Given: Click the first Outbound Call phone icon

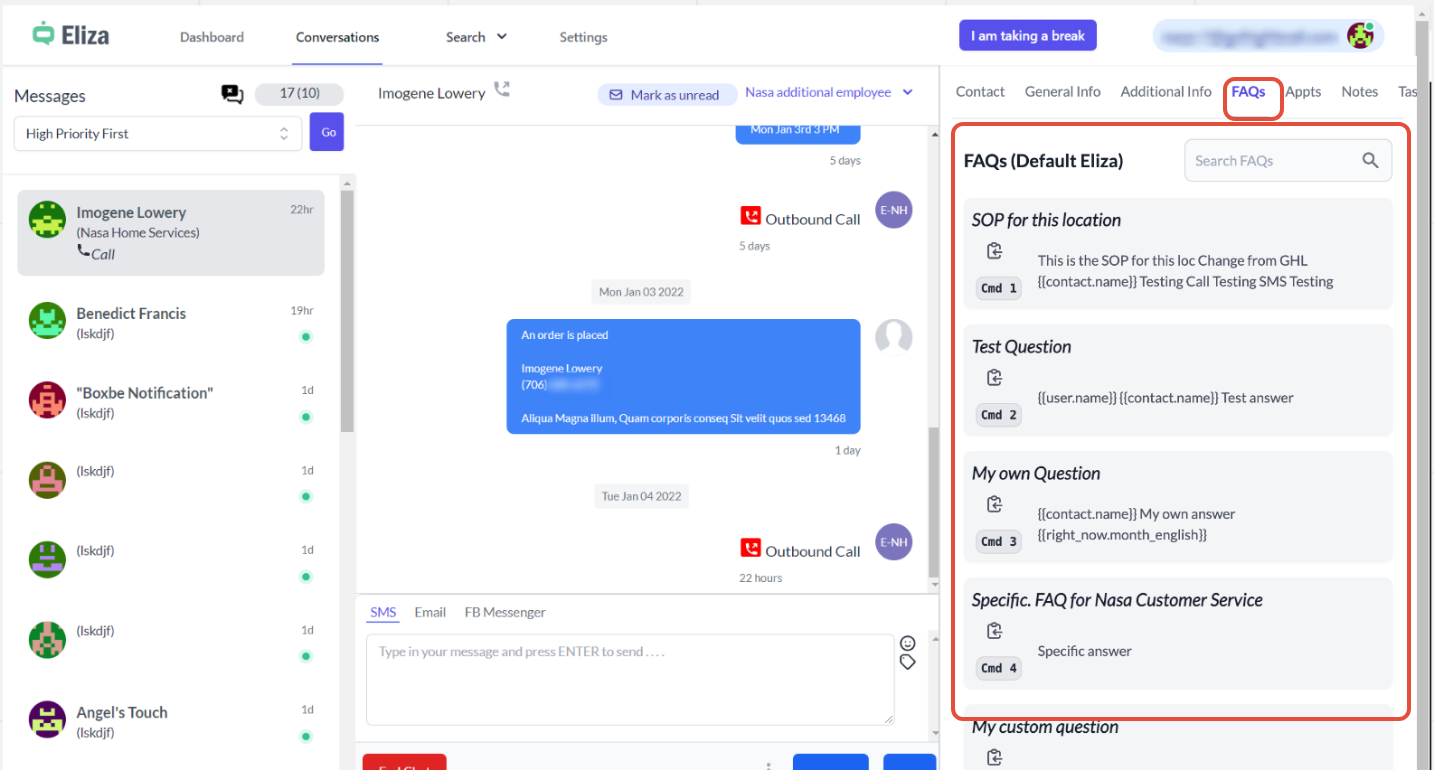Looking at the screenshot, I should click(x=750, y=217).
